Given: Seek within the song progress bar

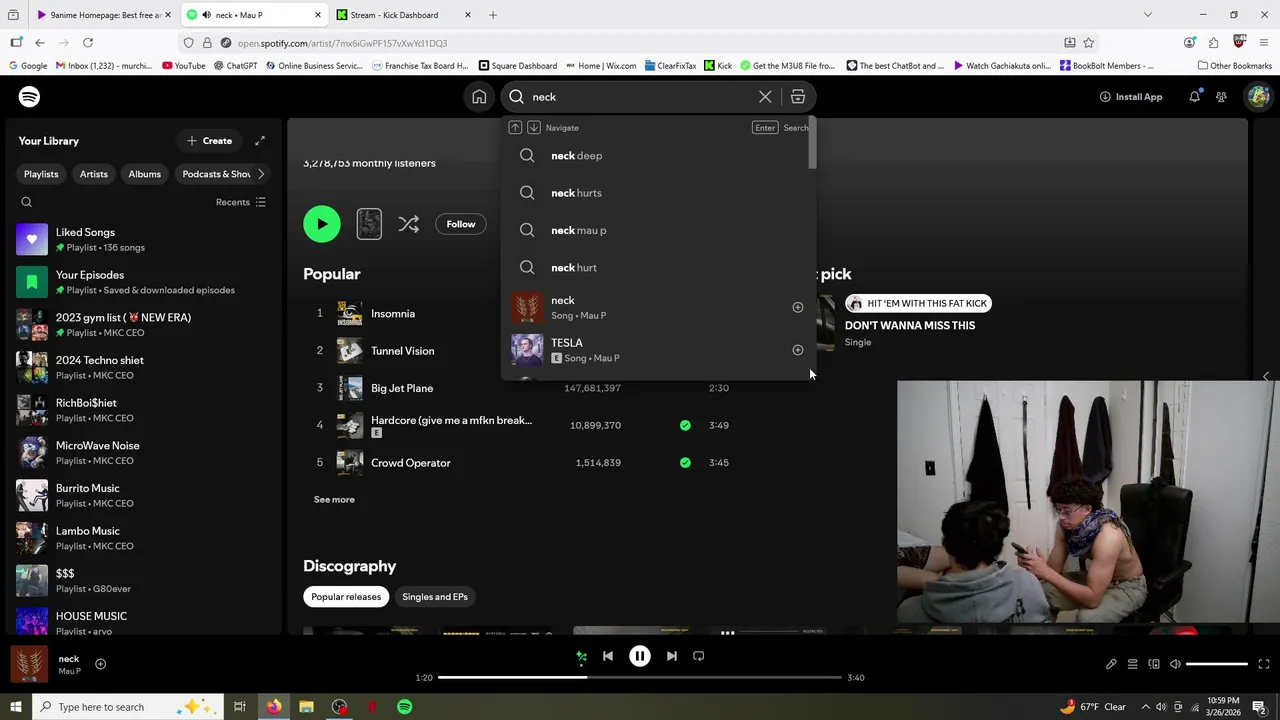Looking at the screenshot, I should point(640,678).
